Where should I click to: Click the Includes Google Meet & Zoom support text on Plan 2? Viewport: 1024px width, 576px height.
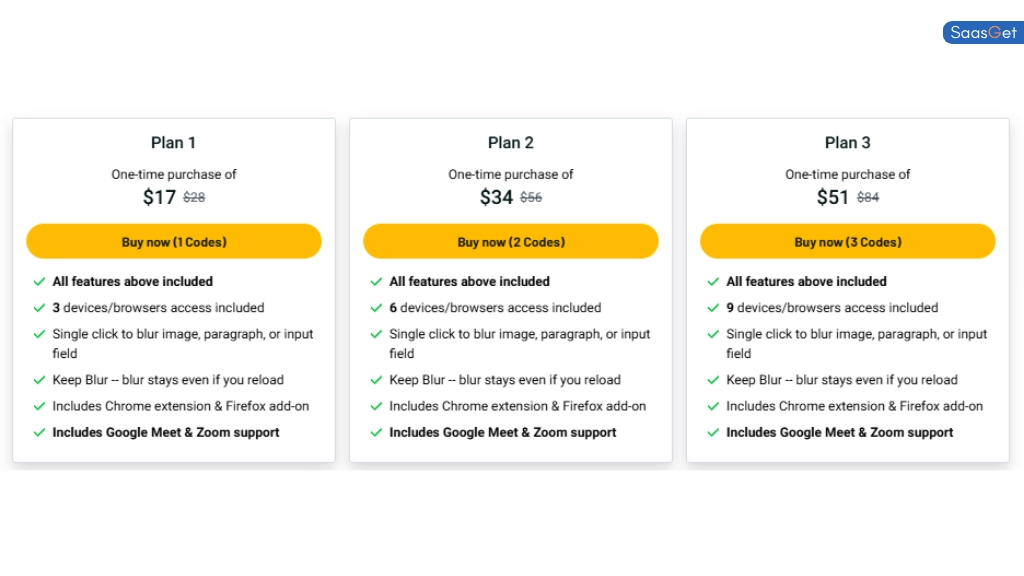(x=503, y=432)
